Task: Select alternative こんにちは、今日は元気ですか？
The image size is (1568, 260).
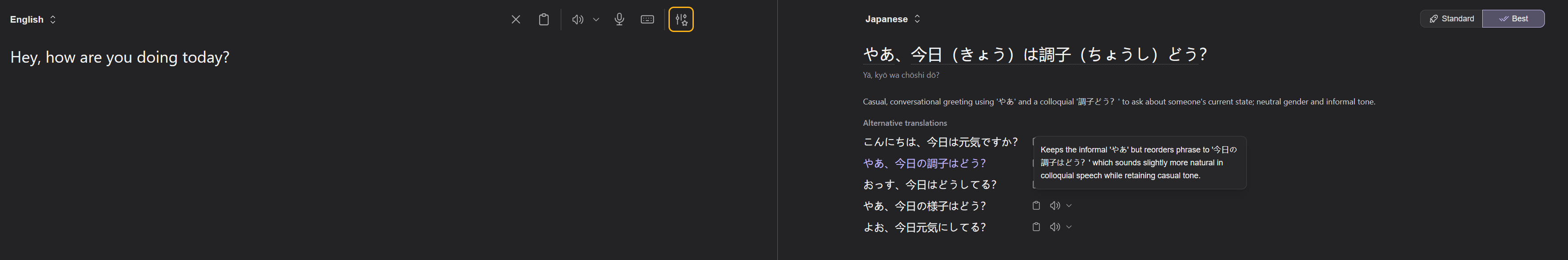Action: coord(940,143)
